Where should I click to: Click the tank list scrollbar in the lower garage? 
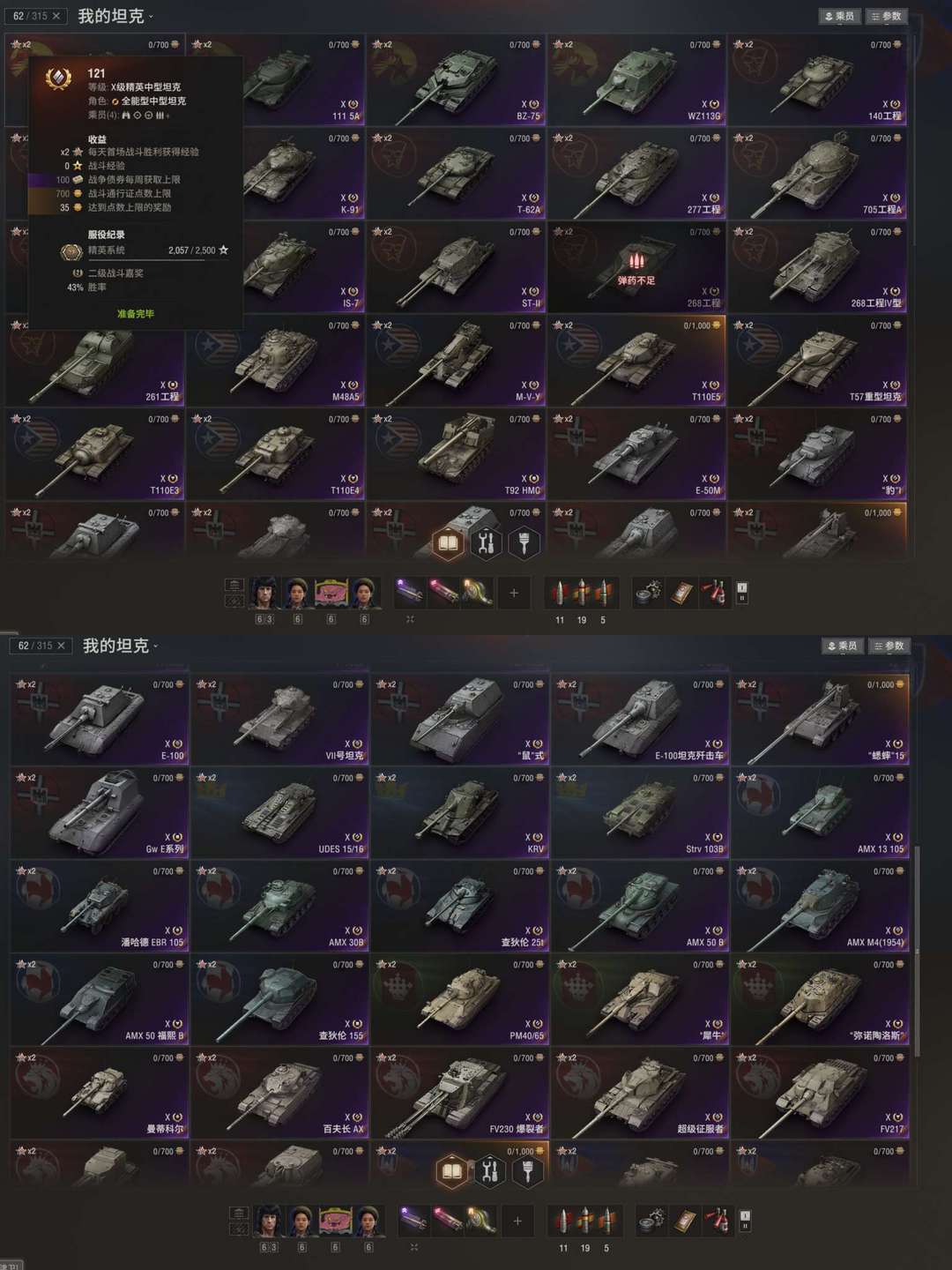click(x=918, y=951)
